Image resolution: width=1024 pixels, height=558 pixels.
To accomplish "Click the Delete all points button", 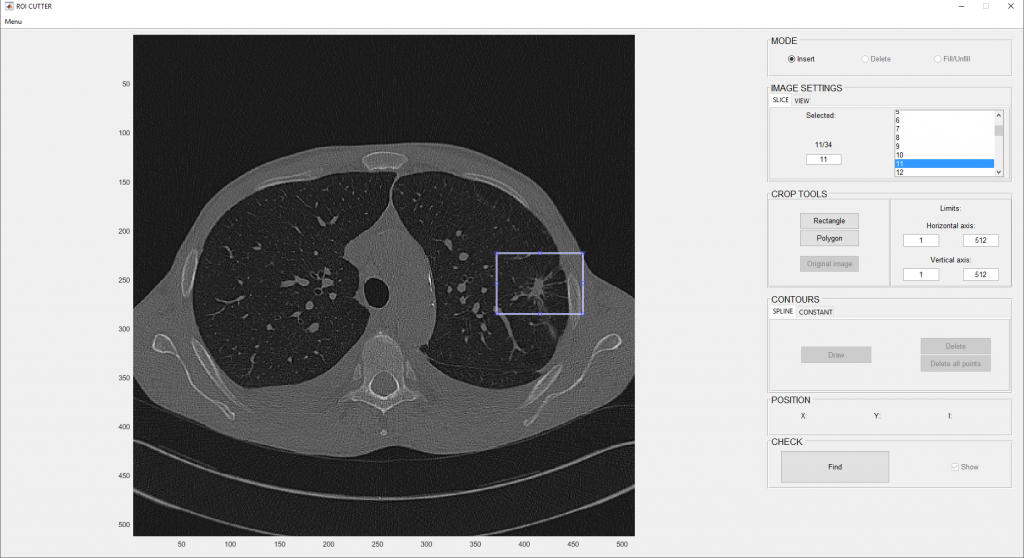I will pos(955,364).
